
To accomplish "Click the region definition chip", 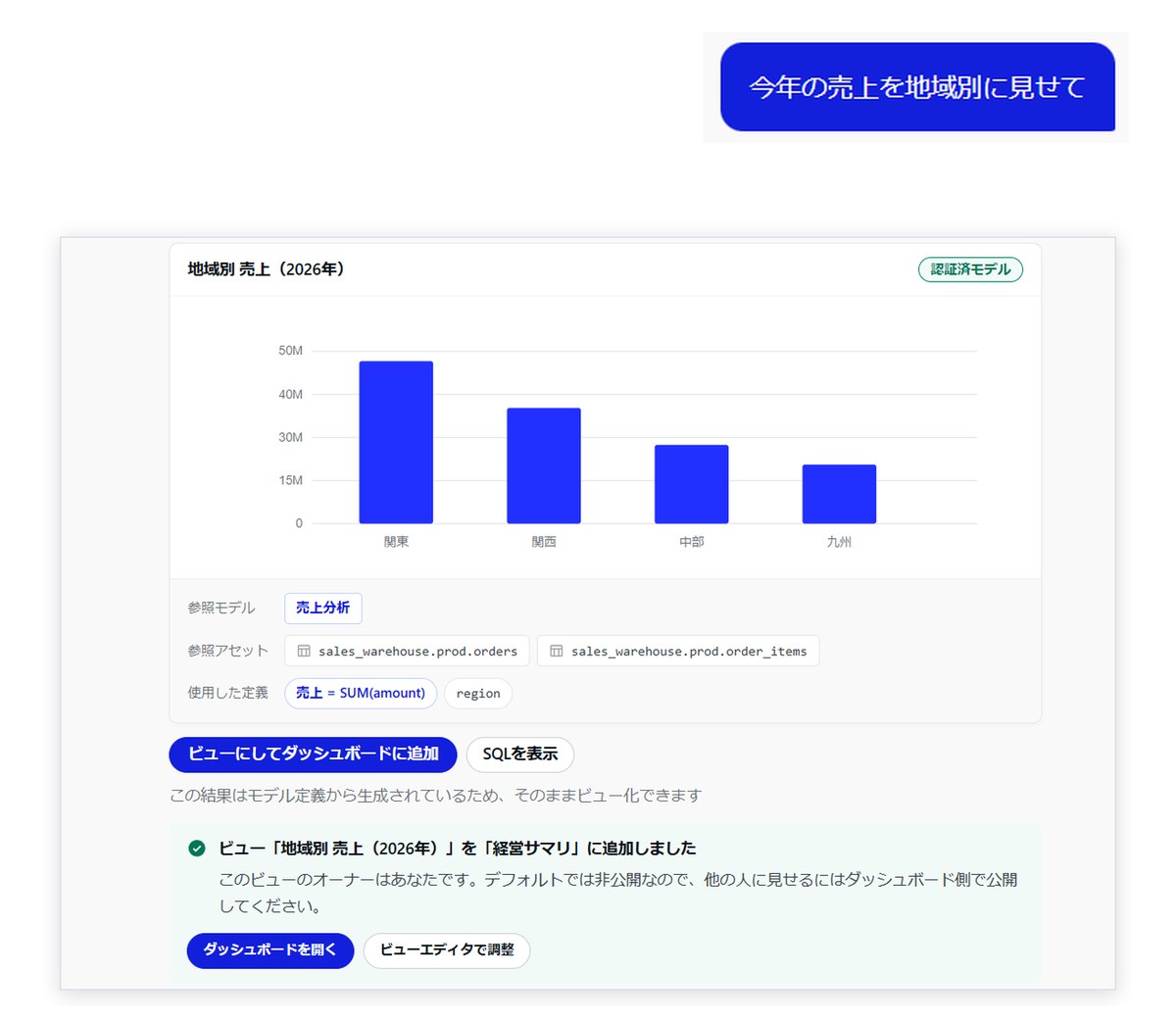I will click(x=478, y=693).
